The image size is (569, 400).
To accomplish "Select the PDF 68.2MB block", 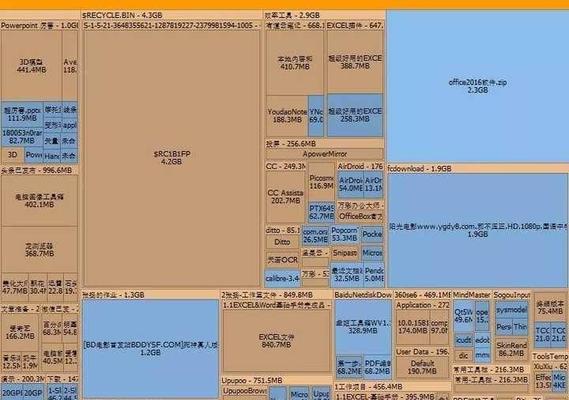I will 378,367.
